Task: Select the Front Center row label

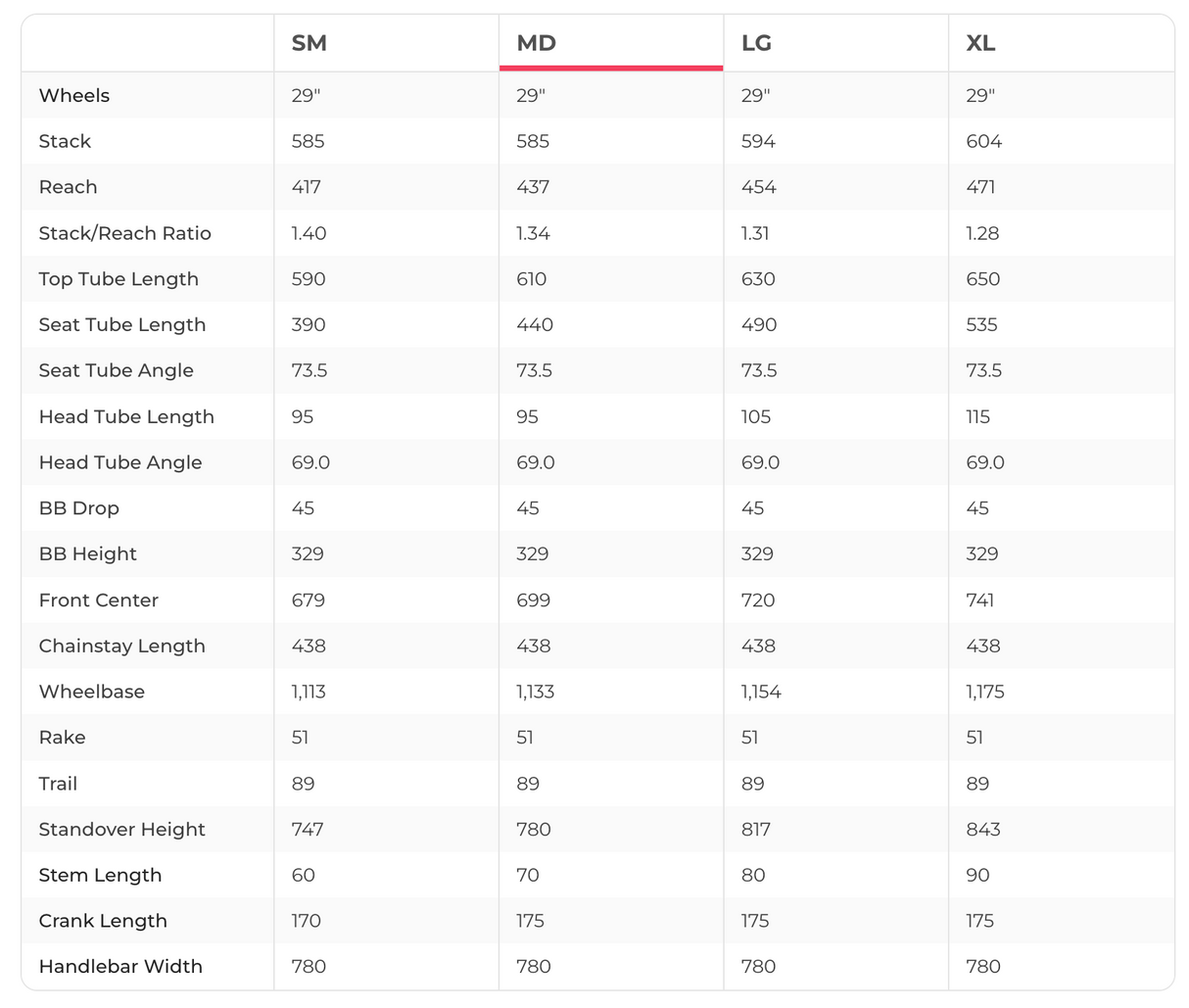Action: pos(99,600)
